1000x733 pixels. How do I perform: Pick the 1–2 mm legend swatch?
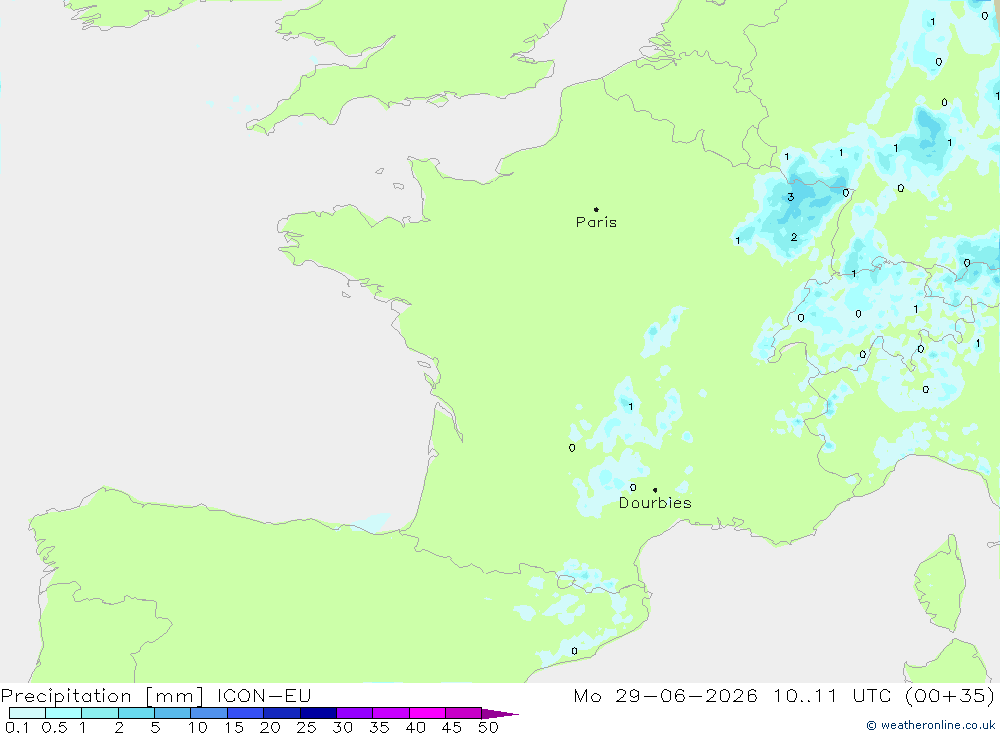coord(100,713)
